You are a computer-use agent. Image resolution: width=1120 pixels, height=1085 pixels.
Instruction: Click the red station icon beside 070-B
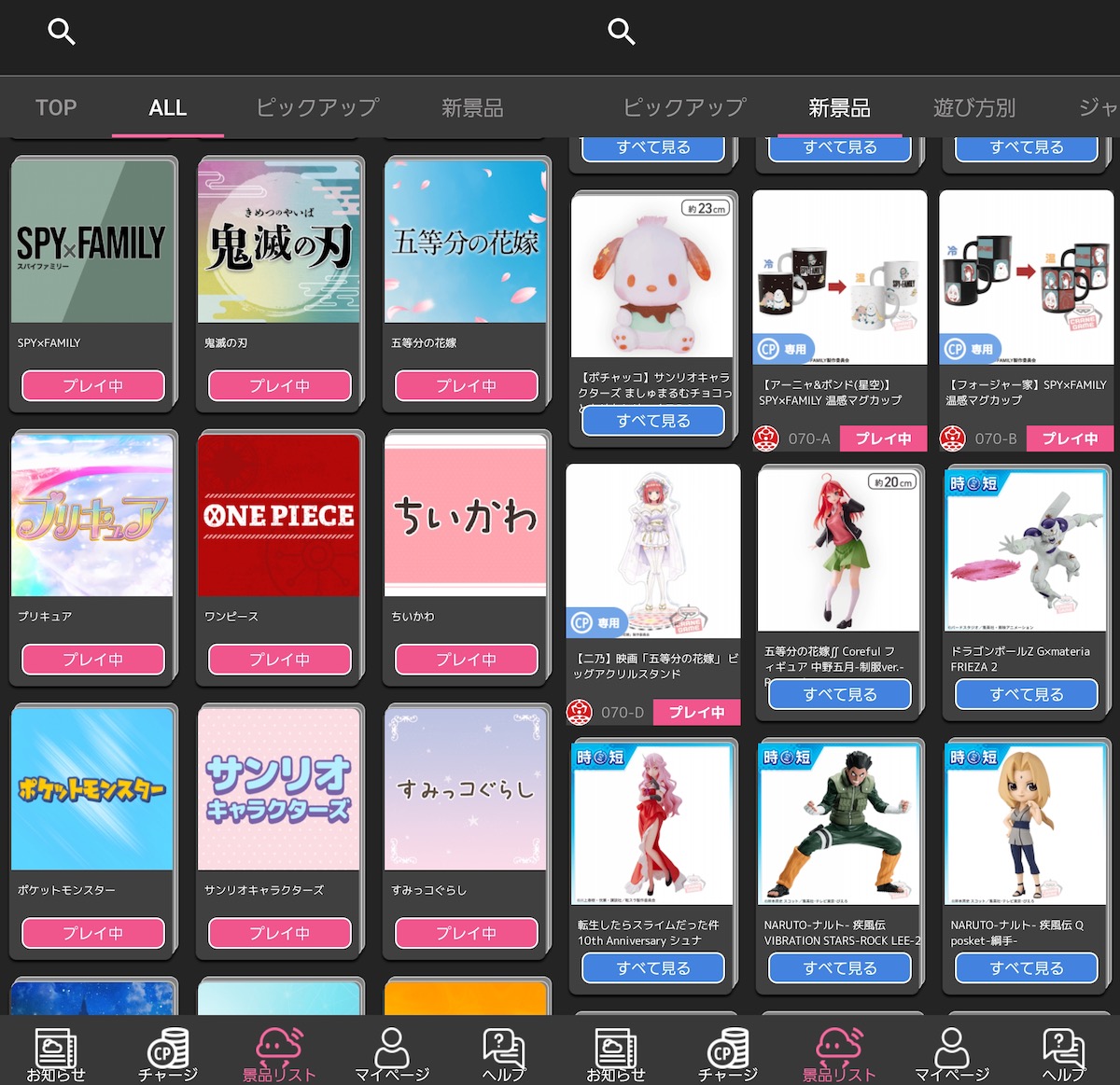953,438
